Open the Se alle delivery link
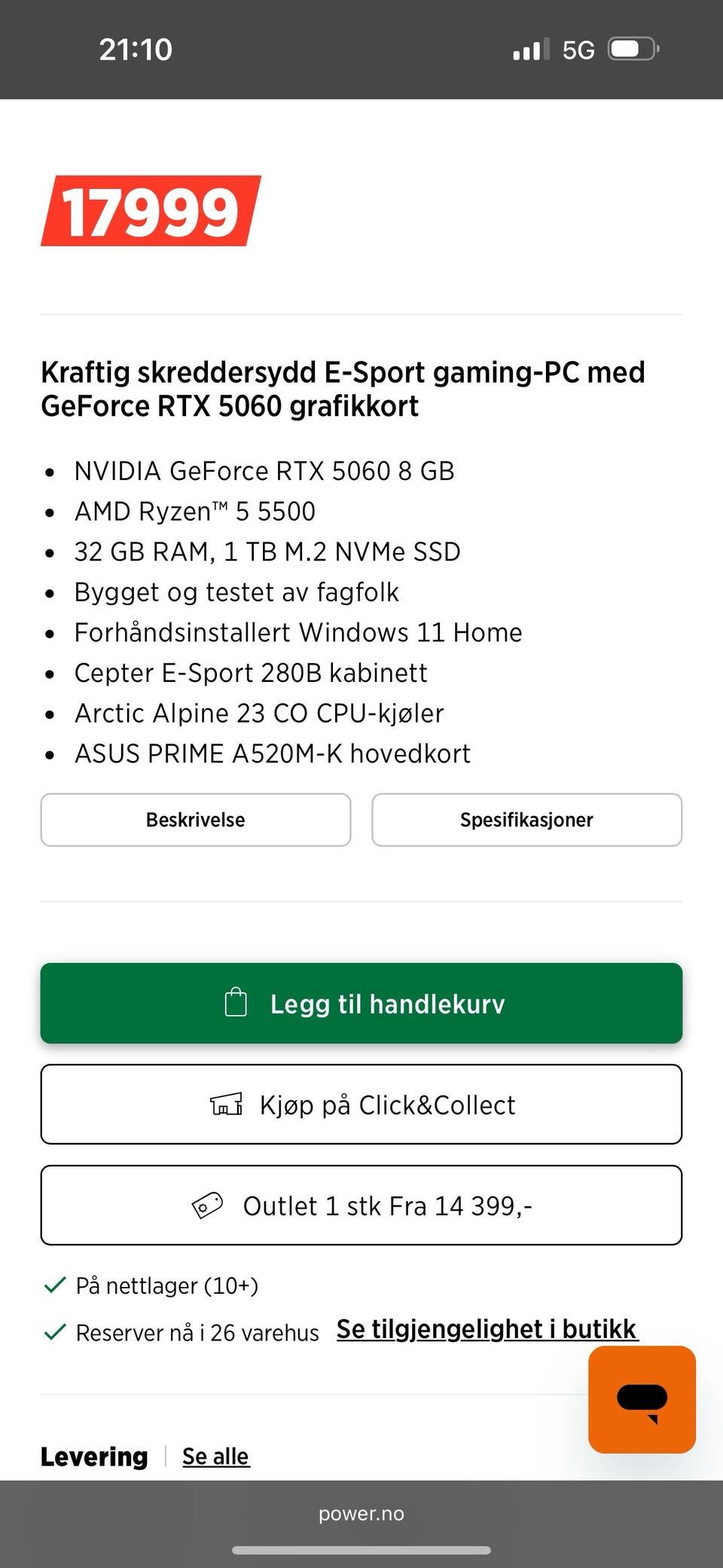This screenshot has height=1568, width=723. click(x=215, y=1456)
